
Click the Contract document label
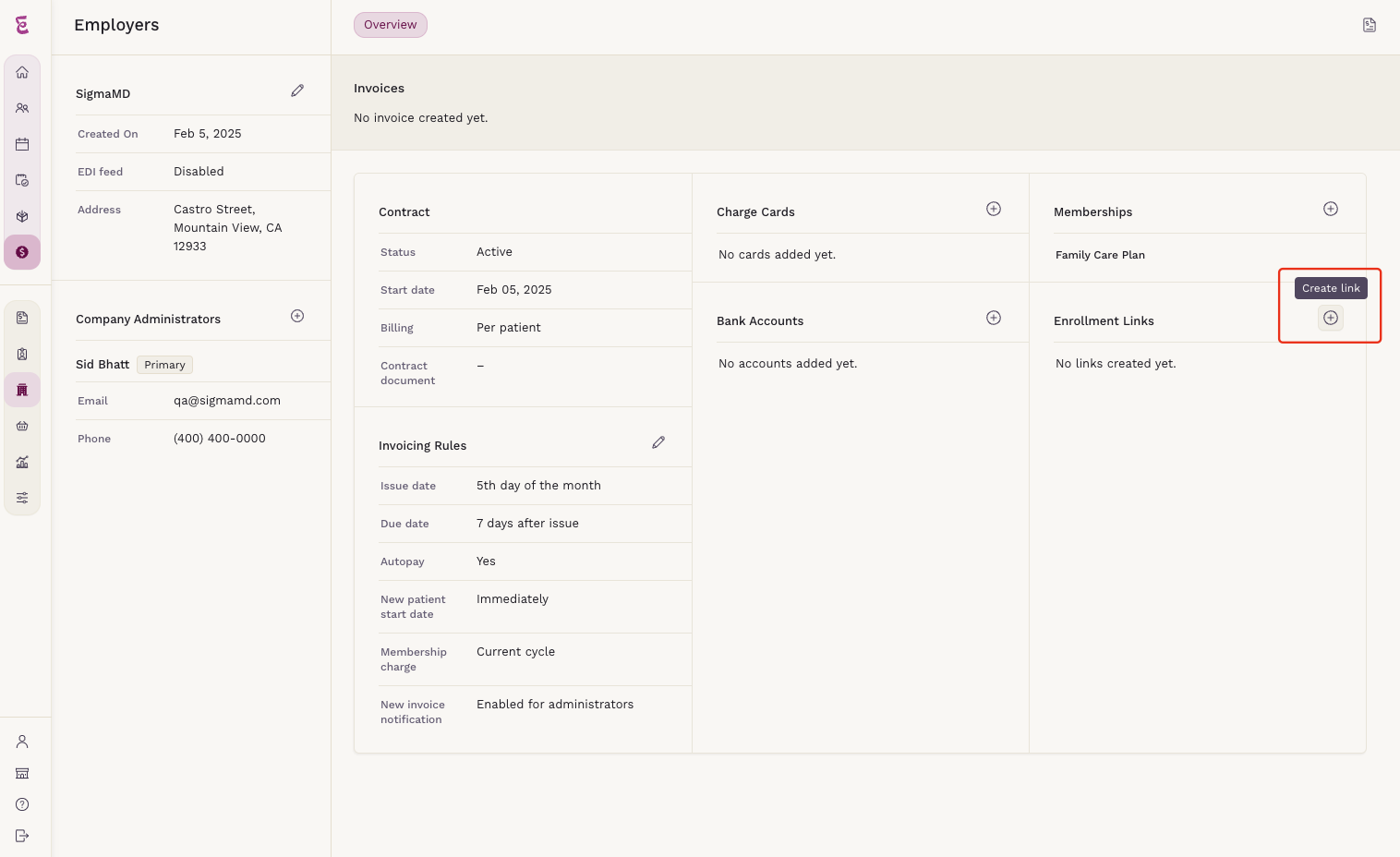pyautogui.click(x=407, y=373)
